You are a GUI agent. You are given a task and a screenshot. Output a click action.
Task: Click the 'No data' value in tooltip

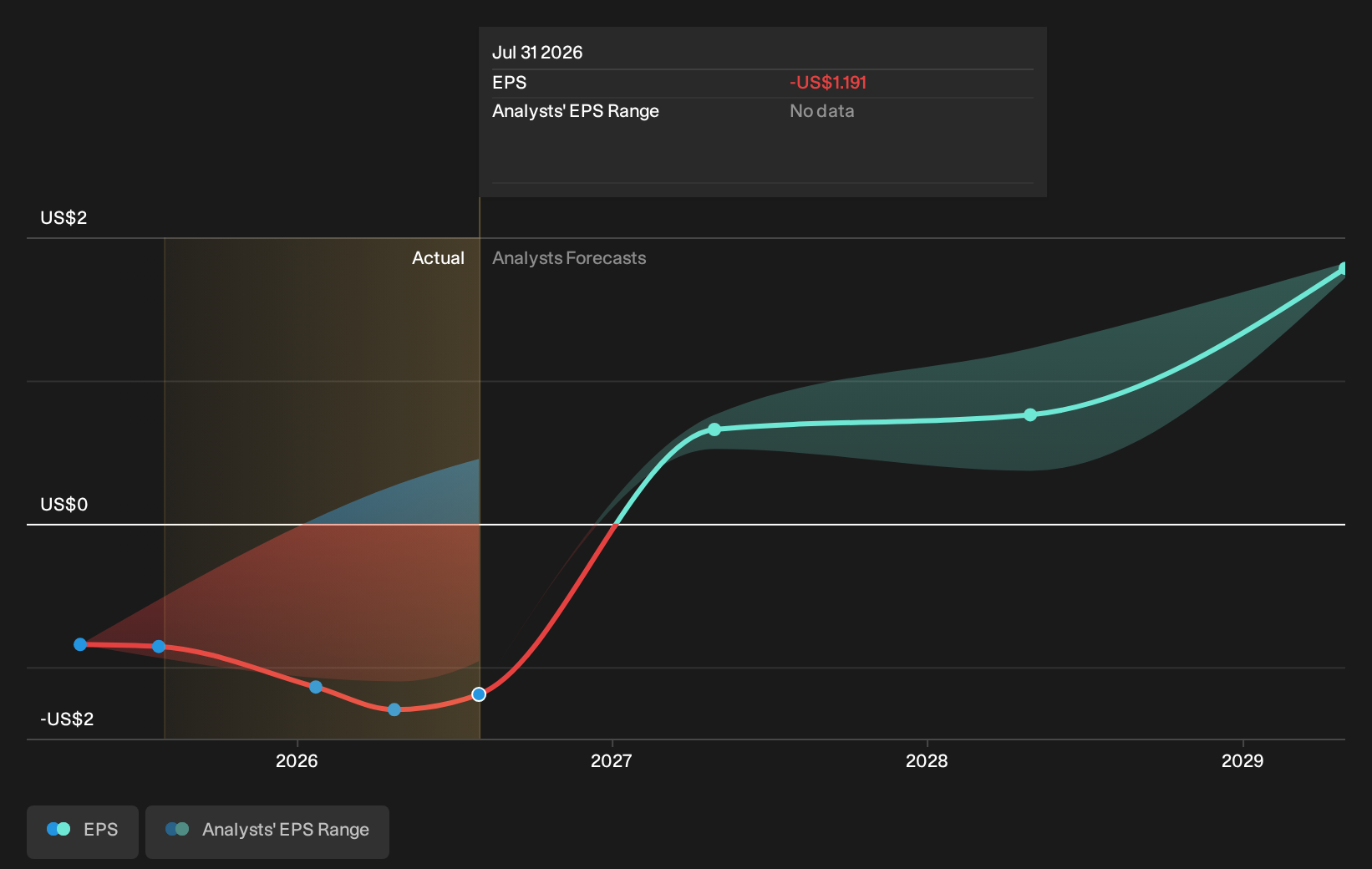click(822, 111)
